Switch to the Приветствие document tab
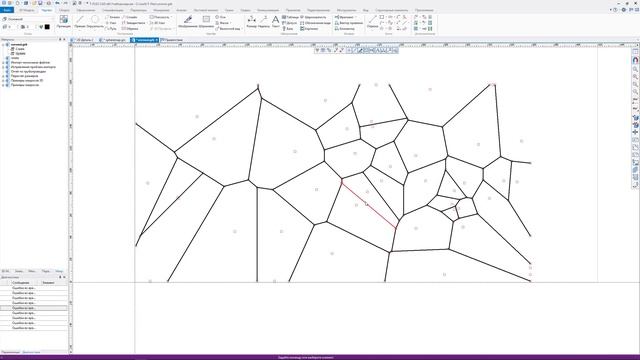 pos(172,40)
